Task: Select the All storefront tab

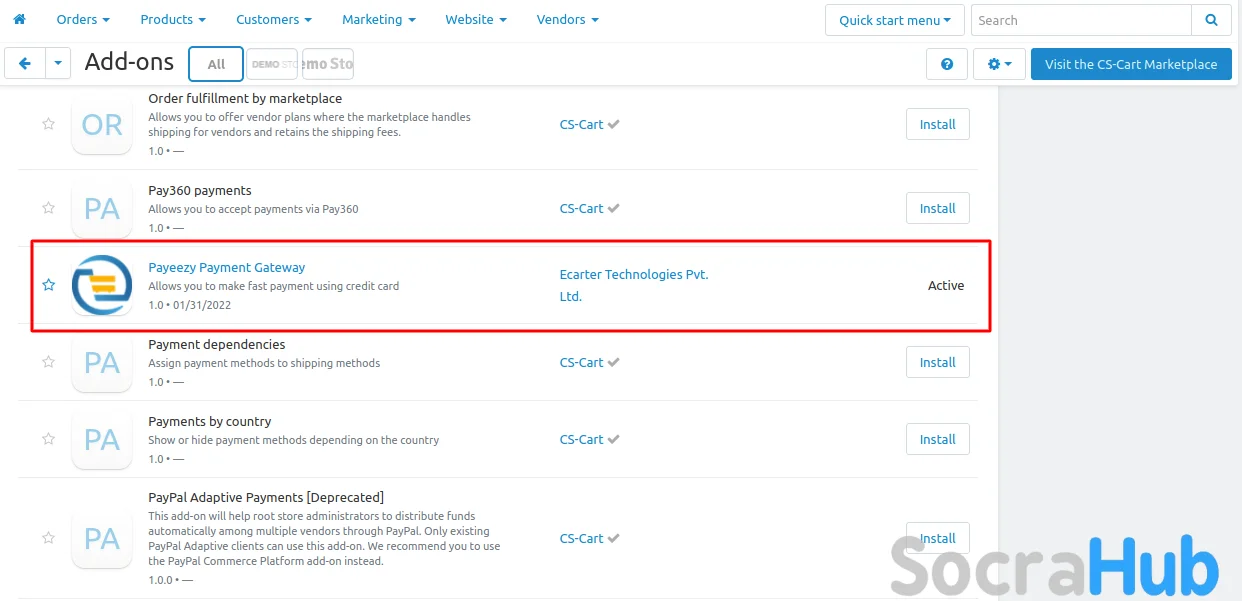Action: click(x=216, y=64)
